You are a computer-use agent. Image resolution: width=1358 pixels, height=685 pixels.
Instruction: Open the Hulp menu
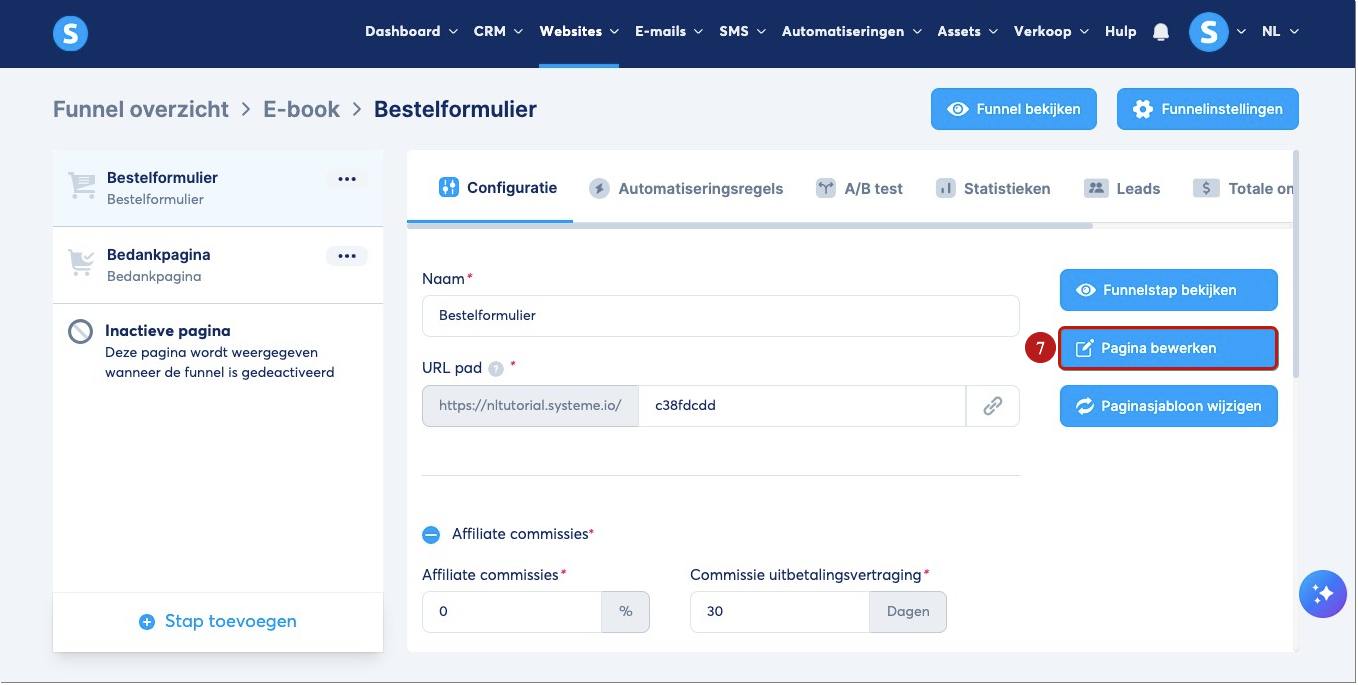1120,31
